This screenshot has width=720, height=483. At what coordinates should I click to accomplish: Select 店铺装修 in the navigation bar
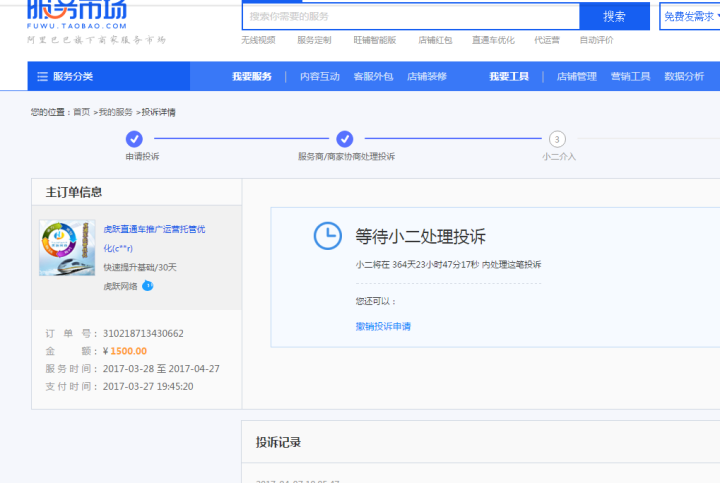(x=427, y=77)
